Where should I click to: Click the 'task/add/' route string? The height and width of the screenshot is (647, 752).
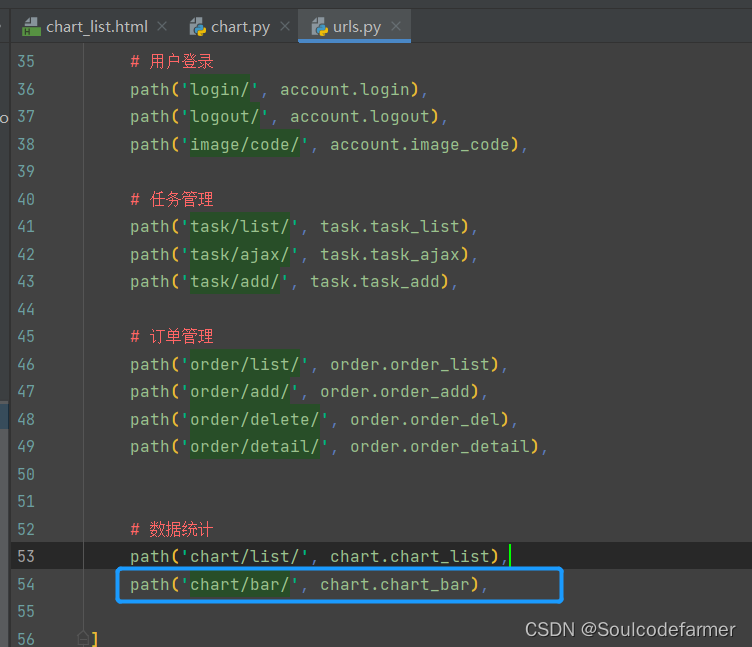coord(235,282)
